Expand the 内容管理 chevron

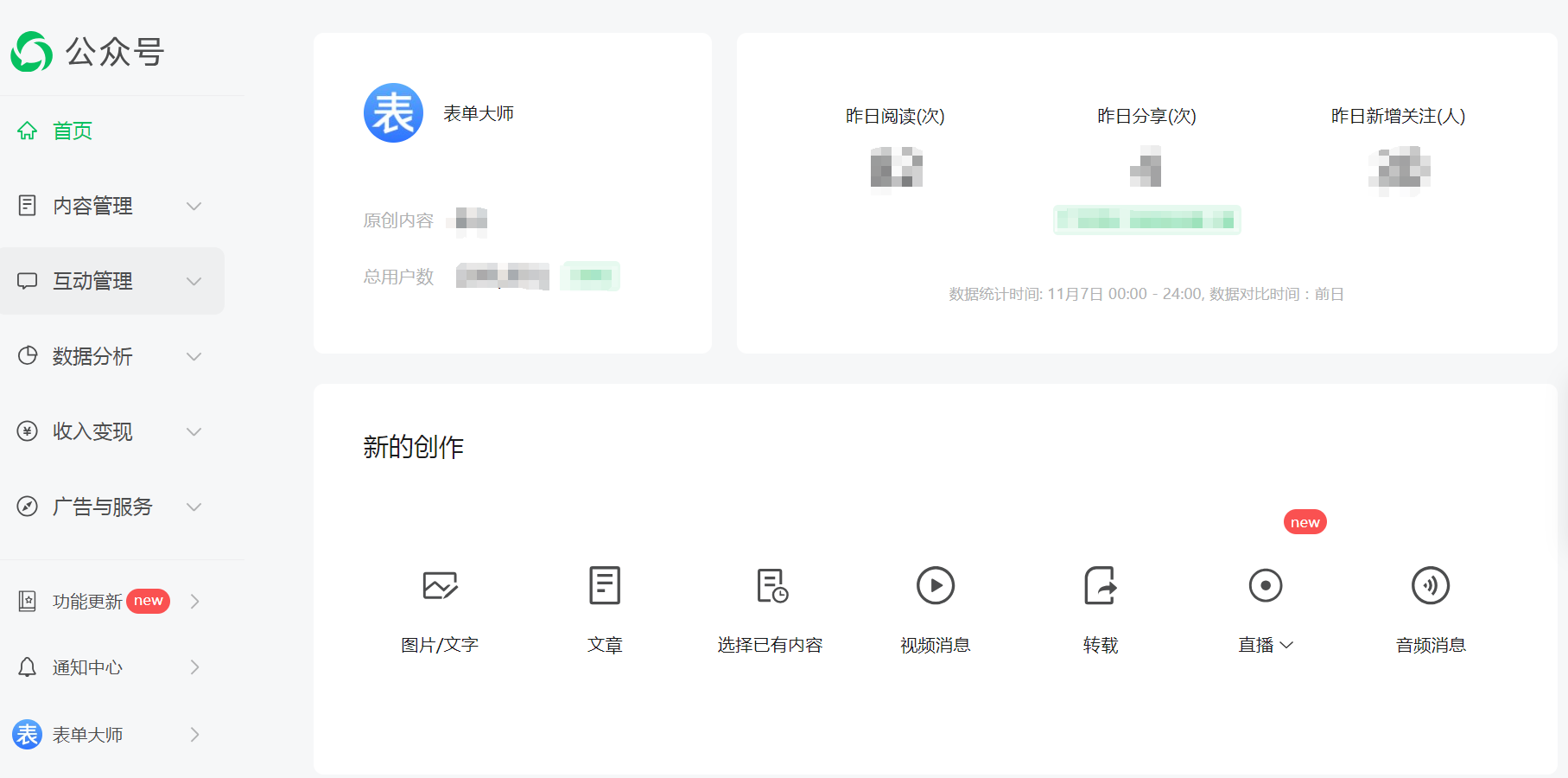194,206
